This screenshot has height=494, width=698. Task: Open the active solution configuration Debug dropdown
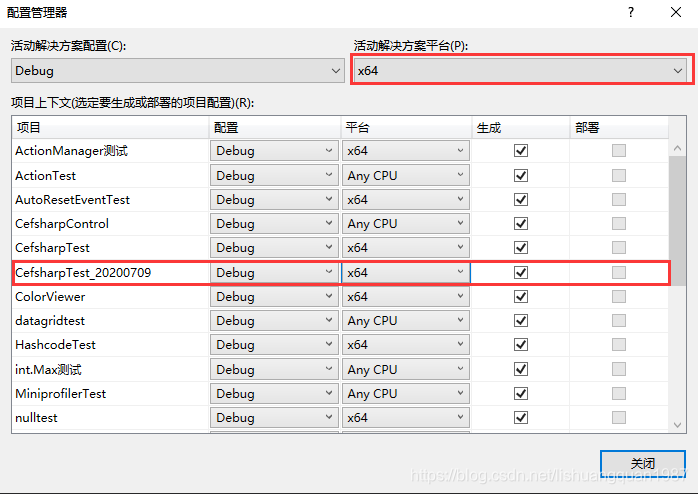point(177,71)
